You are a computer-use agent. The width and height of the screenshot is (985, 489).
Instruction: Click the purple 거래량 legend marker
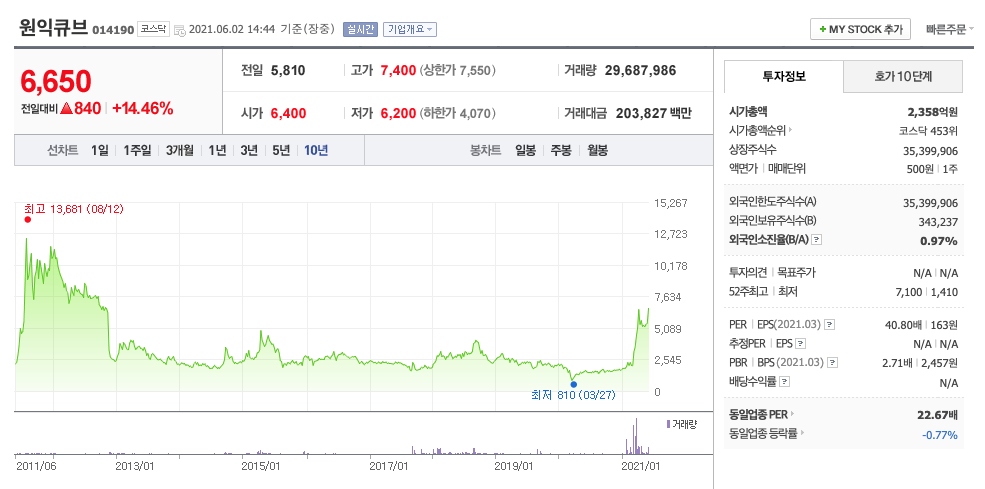[668, 424]
